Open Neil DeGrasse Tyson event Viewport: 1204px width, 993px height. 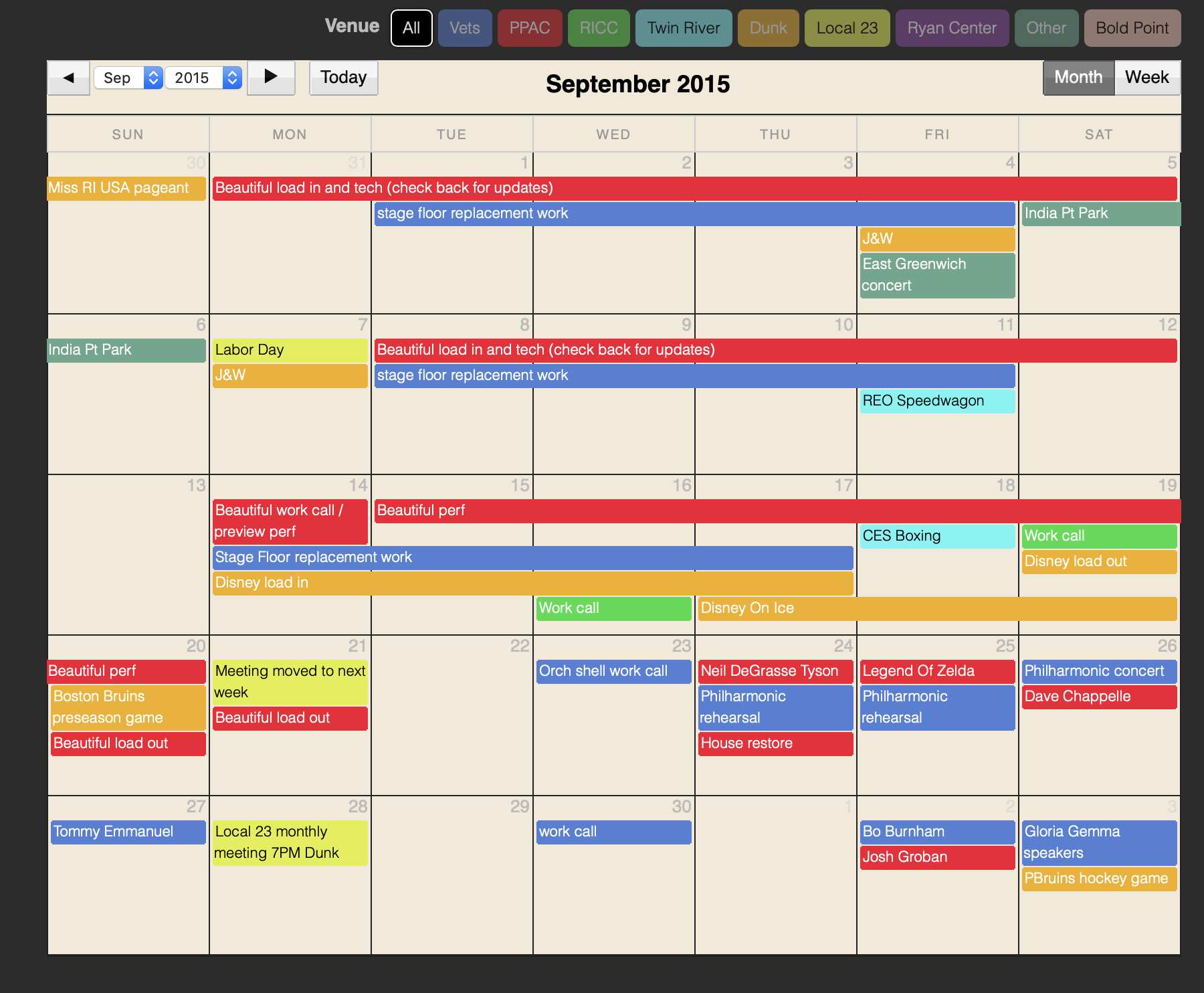coord(775,671)
